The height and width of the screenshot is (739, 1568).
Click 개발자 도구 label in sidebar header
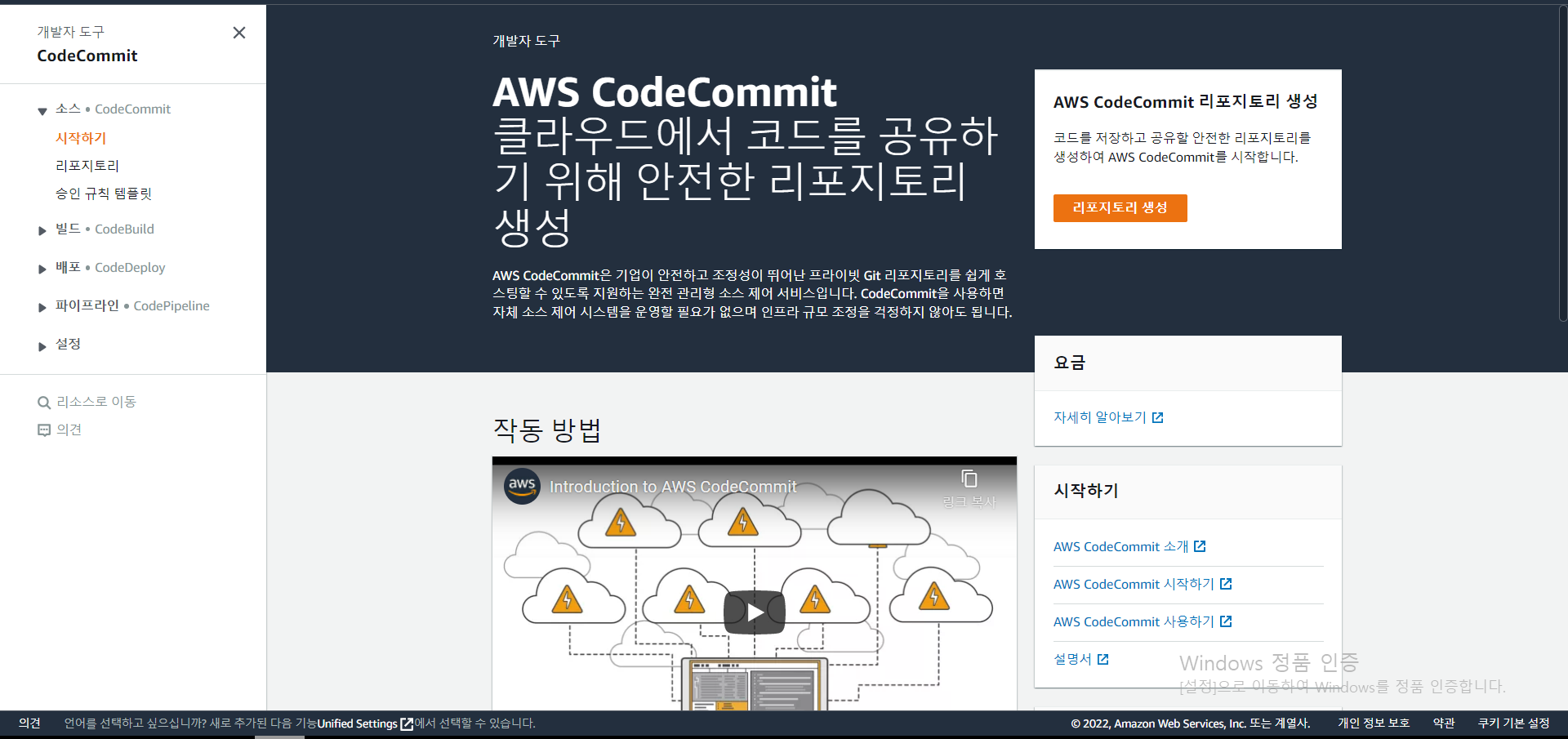tap(70, 32)
